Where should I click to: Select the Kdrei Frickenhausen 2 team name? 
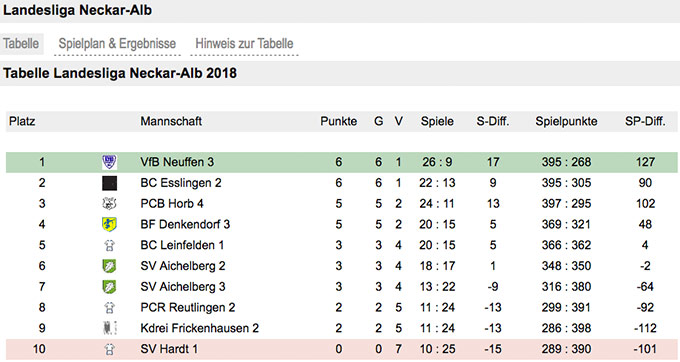coord(199,328)
